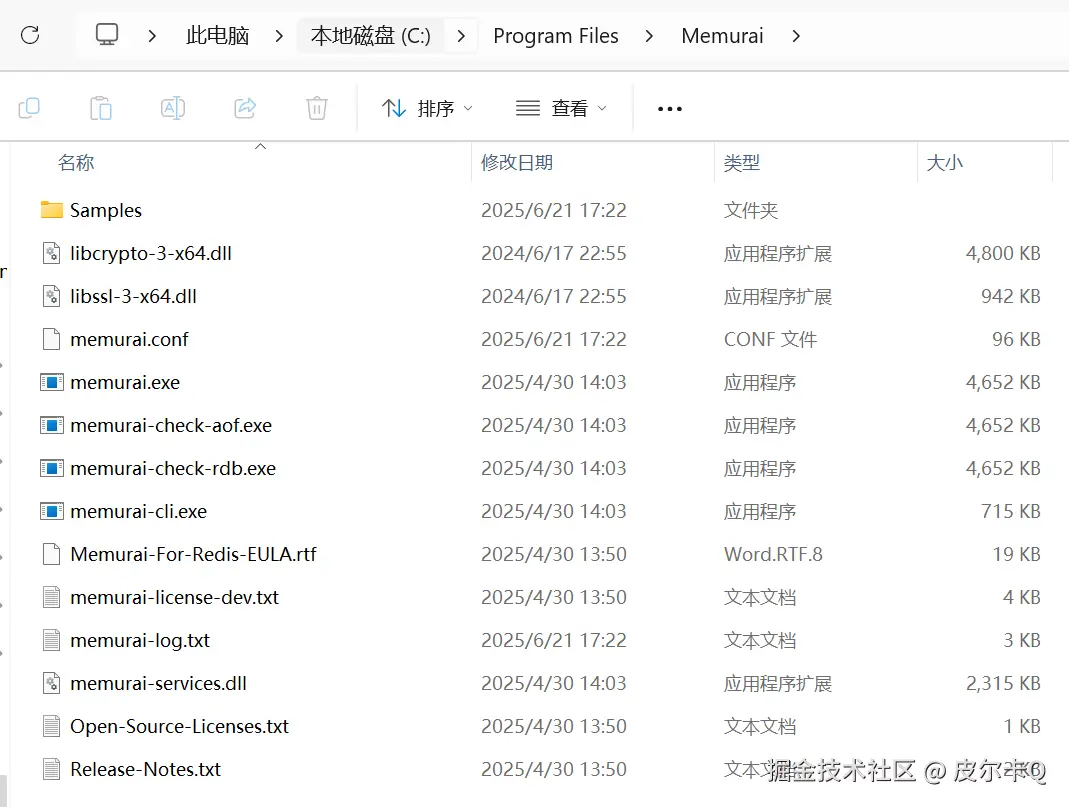This screenshot has height=807, width=1069.
Task: Select the memurai.conf file icon
Action: point(52,339)
